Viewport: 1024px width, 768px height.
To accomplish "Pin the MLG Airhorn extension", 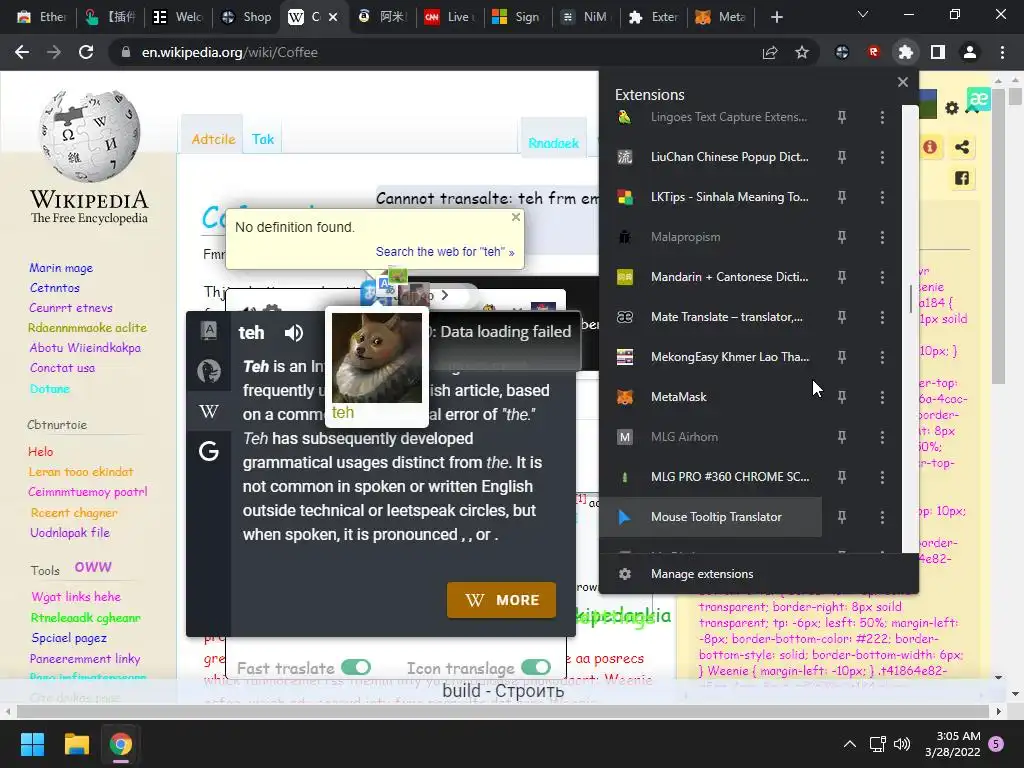I will coord(842,437).
